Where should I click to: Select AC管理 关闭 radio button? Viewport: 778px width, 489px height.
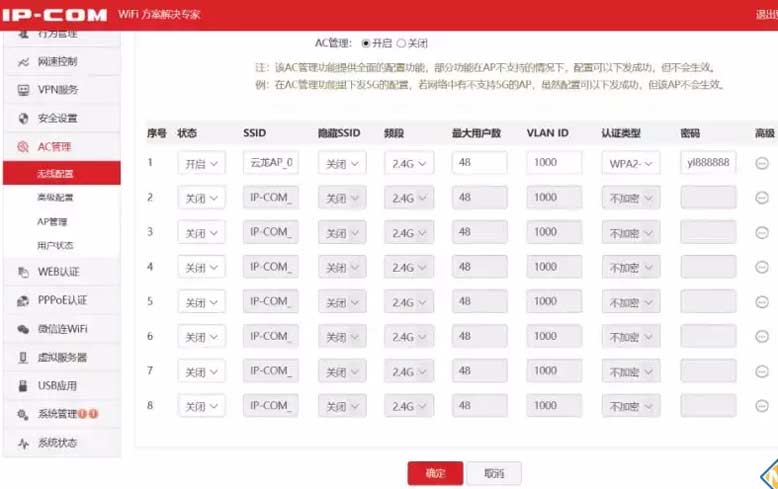pos(401,44)
